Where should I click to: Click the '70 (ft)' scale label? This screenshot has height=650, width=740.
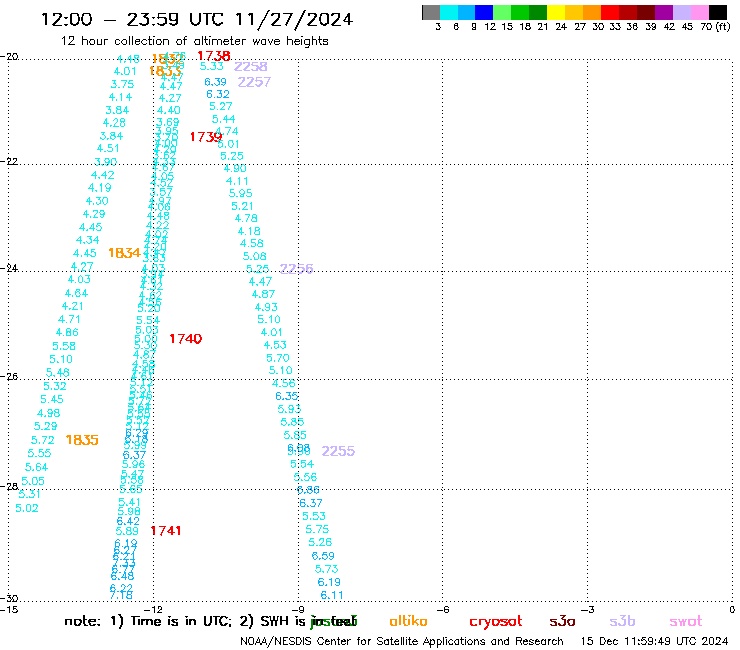[715, 26]
